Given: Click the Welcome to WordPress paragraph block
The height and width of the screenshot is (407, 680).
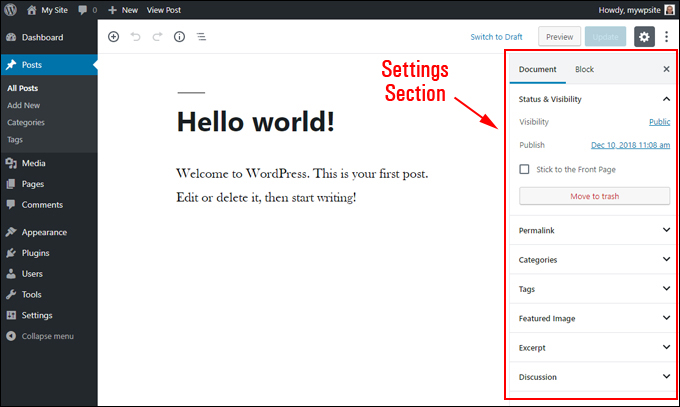Looking at the screenshot, I should coord(302,185).
